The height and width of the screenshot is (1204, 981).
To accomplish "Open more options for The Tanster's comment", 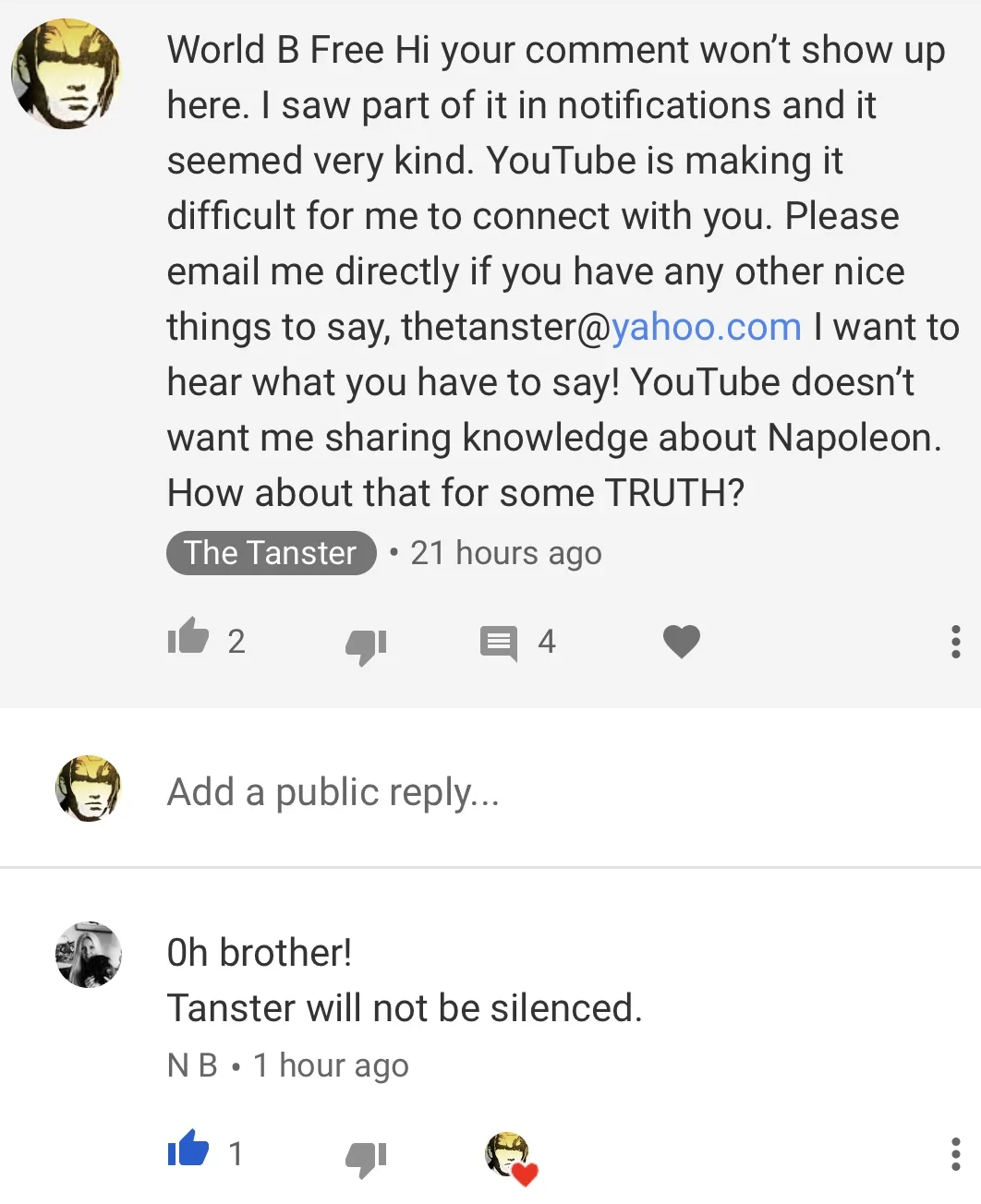I will (x=955, y=641).
